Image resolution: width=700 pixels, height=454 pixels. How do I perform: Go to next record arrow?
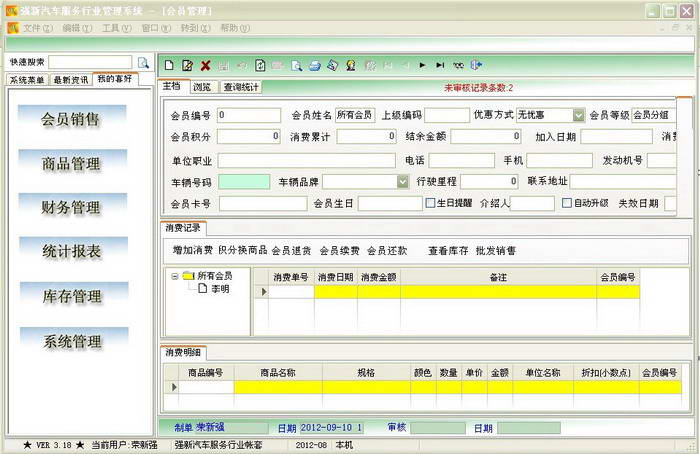point(423,65)
